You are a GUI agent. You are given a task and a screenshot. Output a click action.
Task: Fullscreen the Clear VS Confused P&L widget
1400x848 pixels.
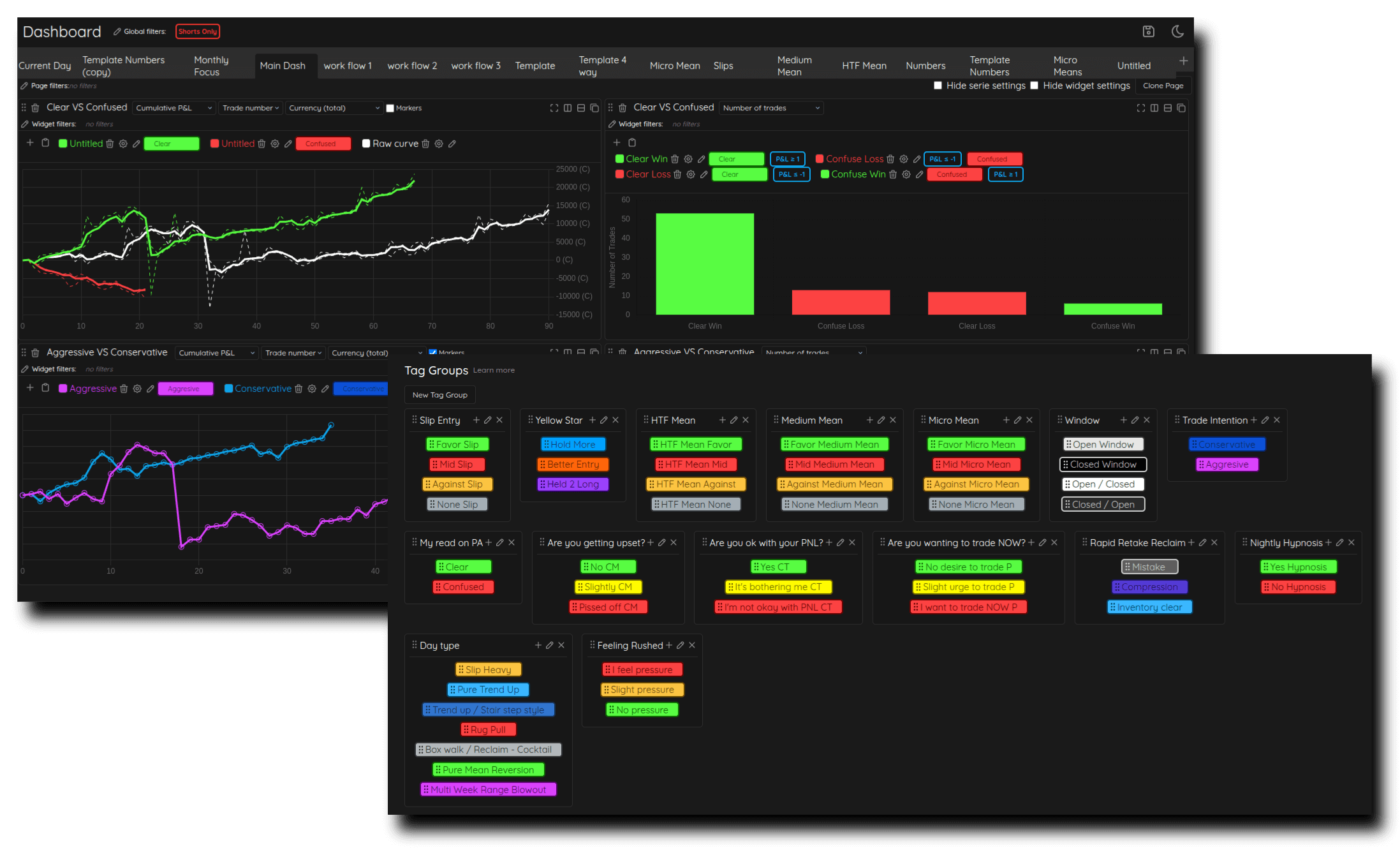(554, 108)
